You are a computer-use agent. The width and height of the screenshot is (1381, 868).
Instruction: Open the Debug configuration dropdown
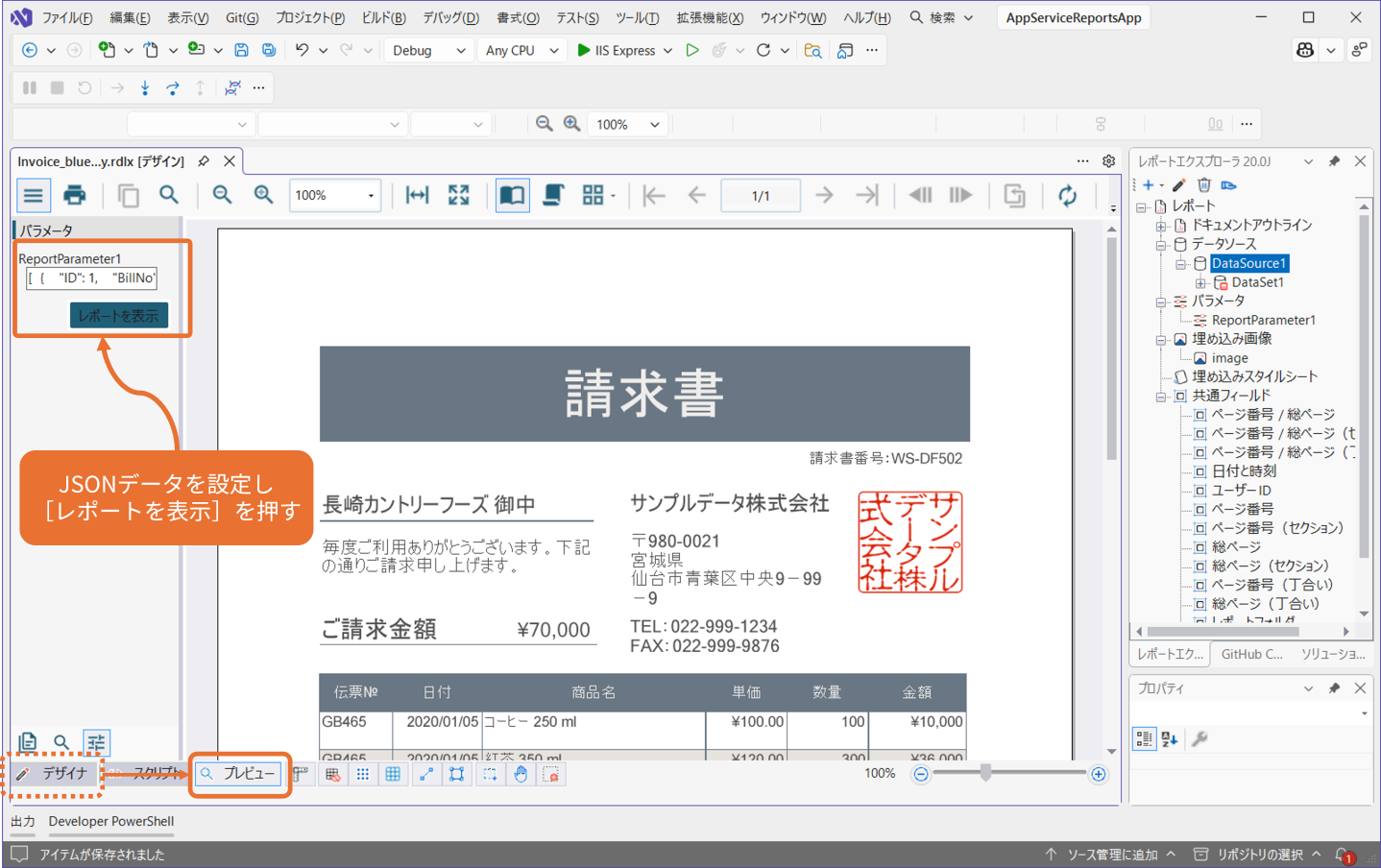[428, 51]
